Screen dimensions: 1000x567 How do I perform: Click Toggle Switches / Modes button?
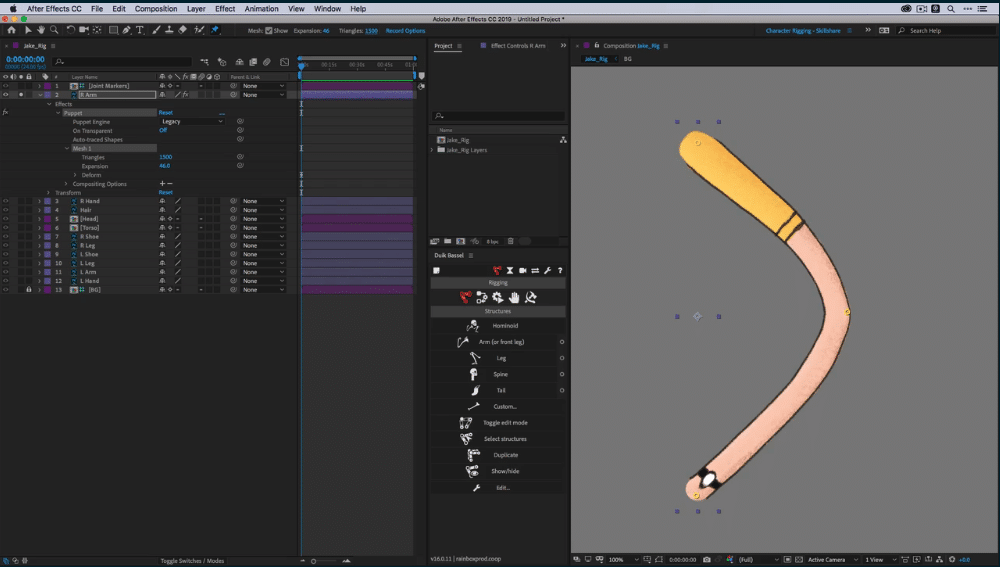[192, 561]
